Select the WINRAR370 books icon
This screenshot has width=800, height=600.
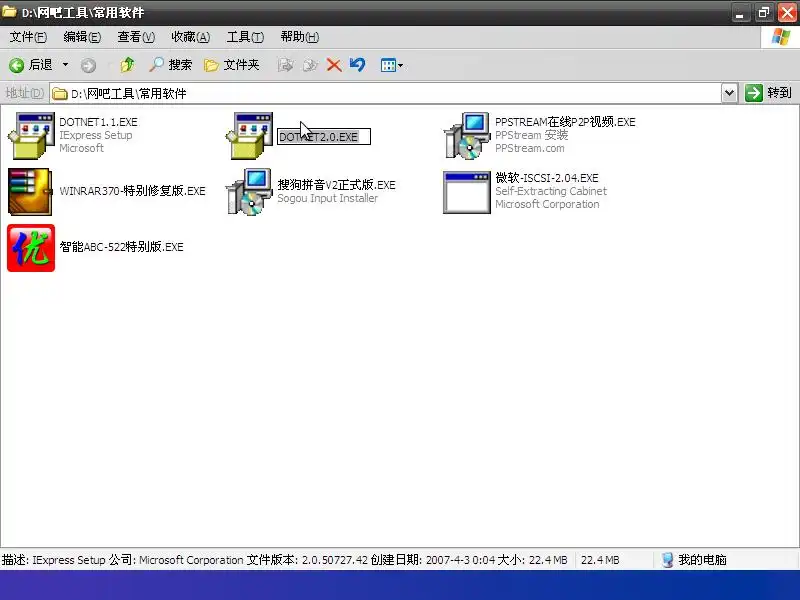30,192
